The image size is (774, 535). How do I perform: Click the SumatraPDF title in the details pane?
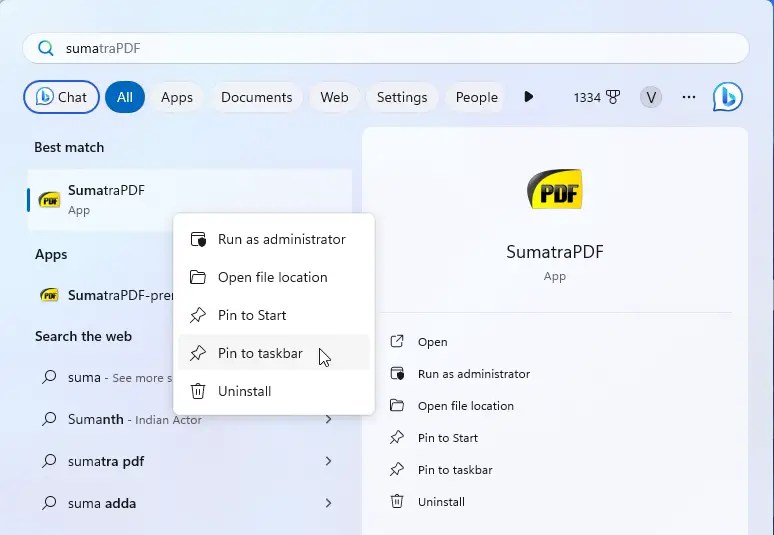(555, 252)
